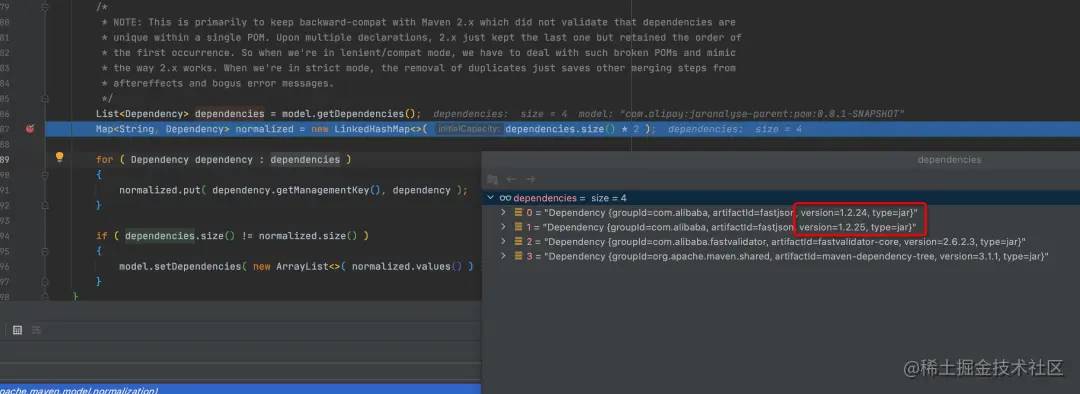Click the yellow intention lightbulb icon

[59, 157]
